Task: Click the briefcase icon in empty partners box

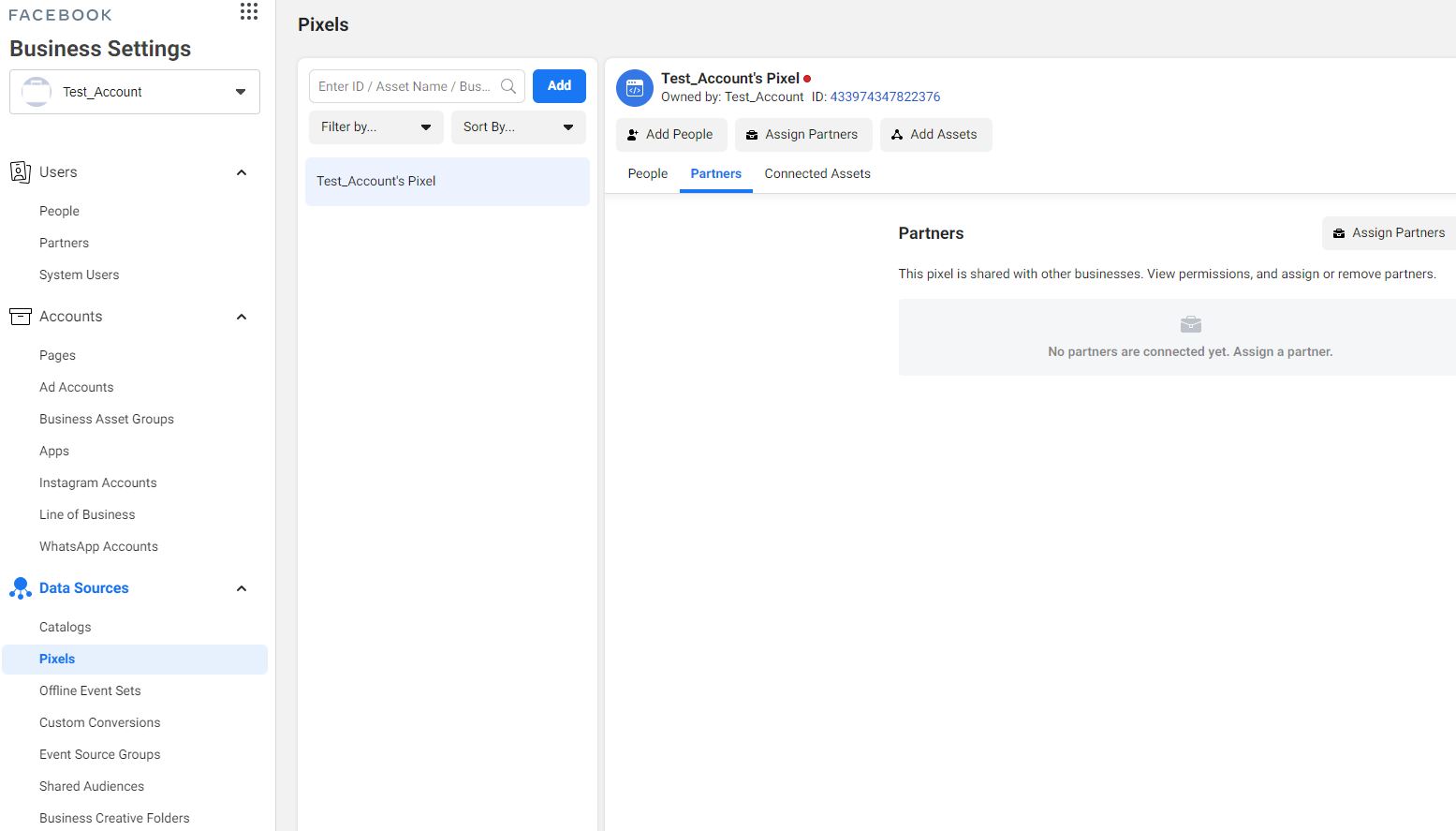Action: [1190, 324]
